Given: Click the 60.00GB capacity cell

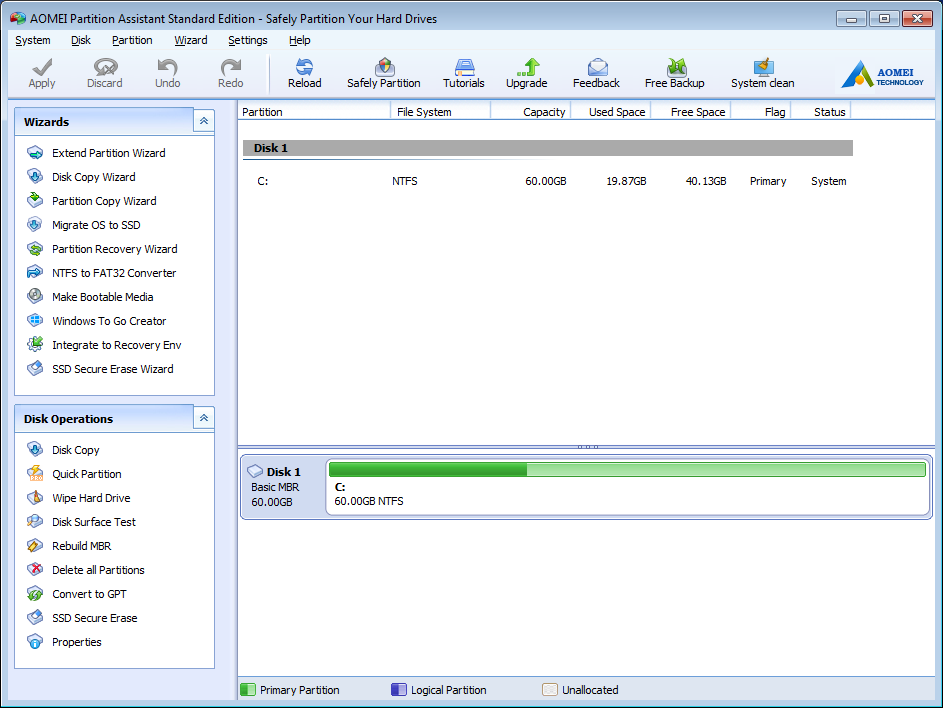Looking at the screenshot, I should (x=545, y=181).
